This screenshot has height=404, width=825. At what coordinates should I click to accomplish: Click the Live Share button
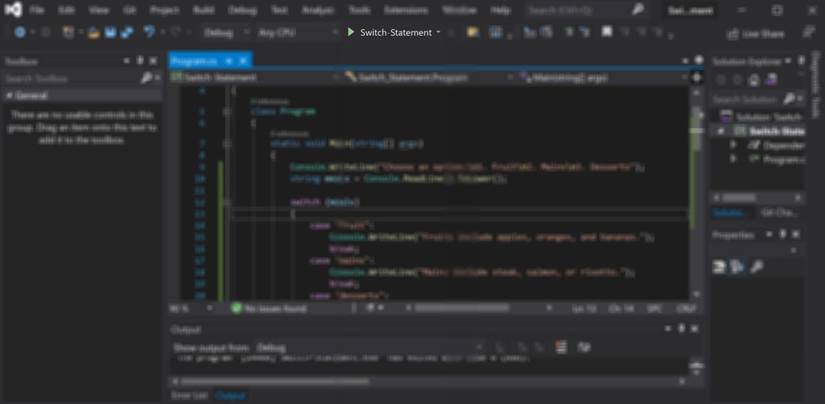(x=756, y=34)
